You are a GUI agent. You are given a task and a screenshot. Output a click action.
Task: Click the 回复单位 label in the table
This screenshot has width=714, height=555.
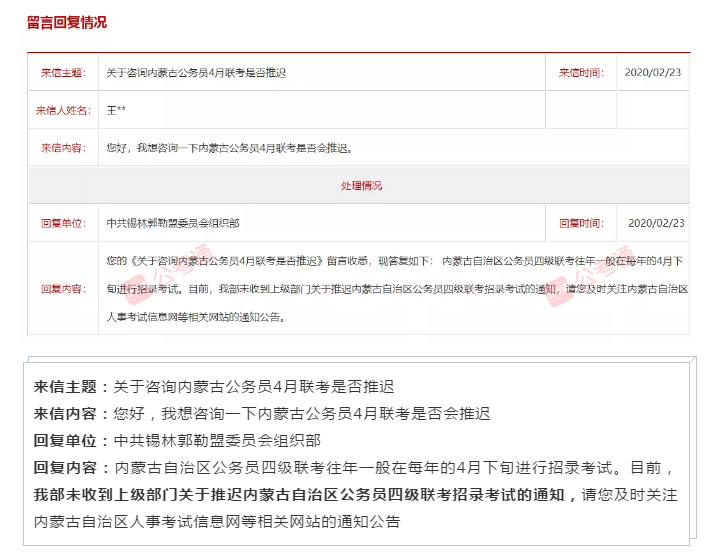coord(63,223)
